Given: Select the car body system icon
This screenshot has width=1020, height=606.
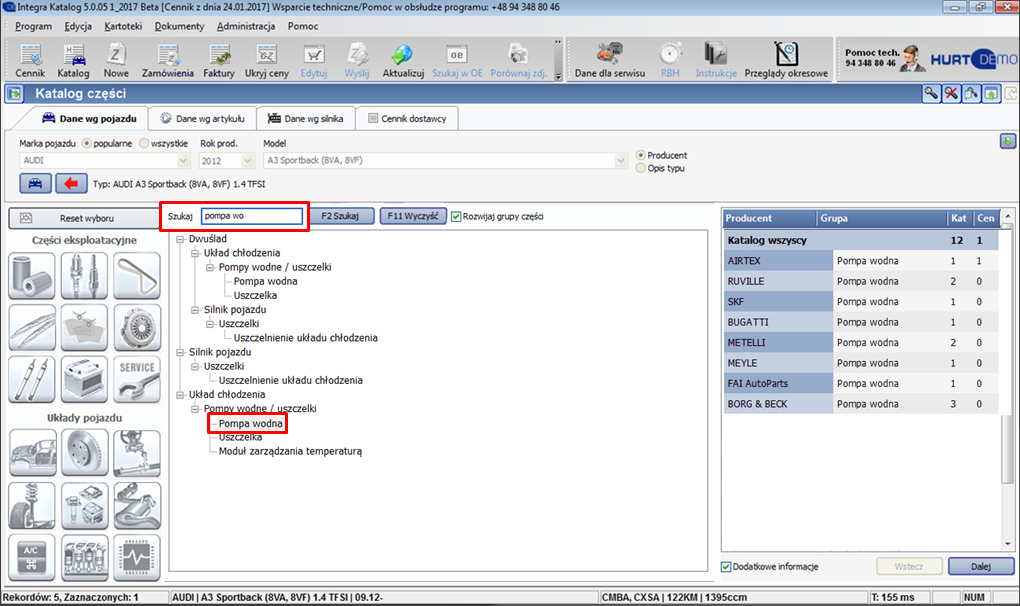Looking at the screenshot, I should (32, 453).
